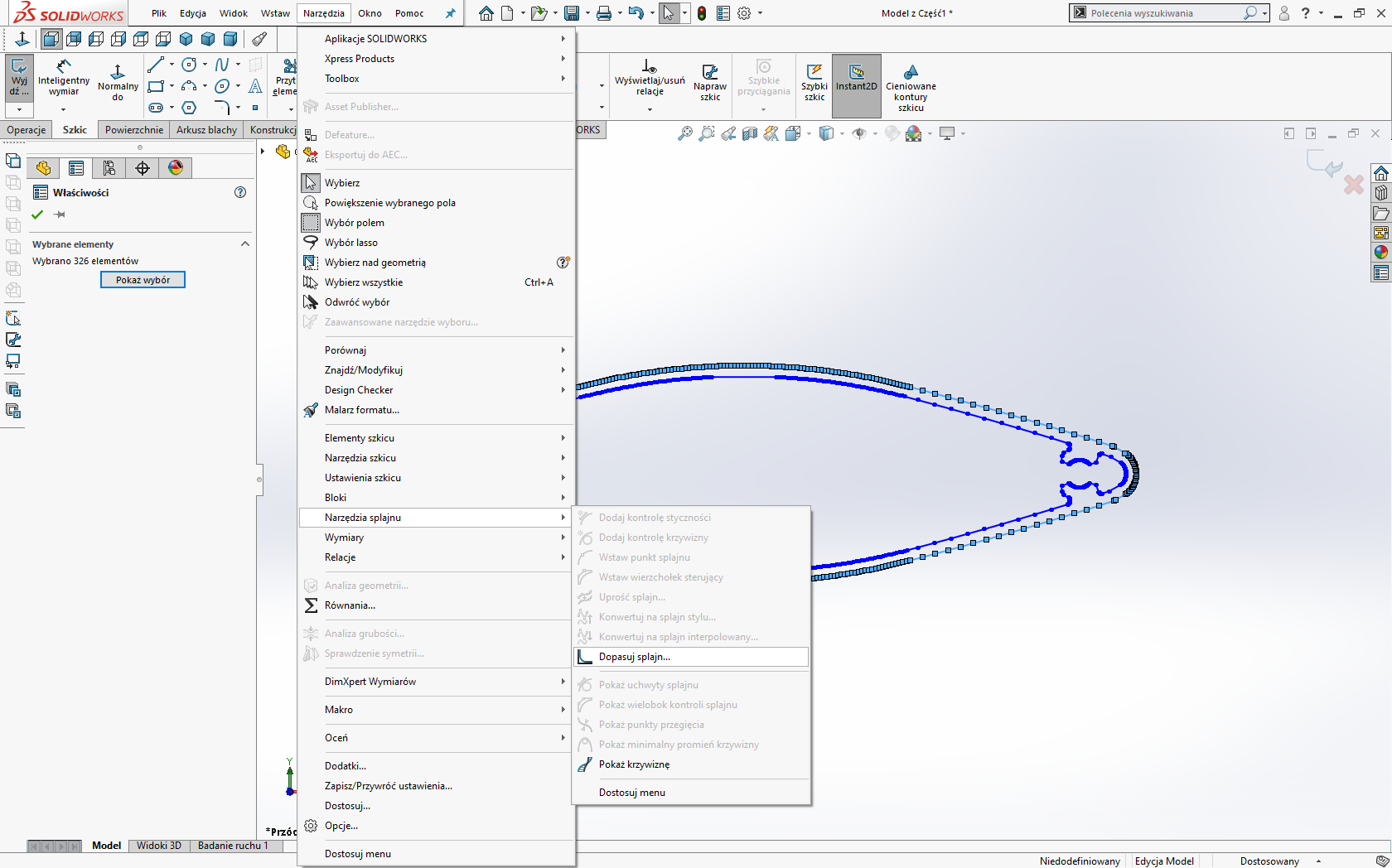Select the Spline sketch tool

pos(222,64)
